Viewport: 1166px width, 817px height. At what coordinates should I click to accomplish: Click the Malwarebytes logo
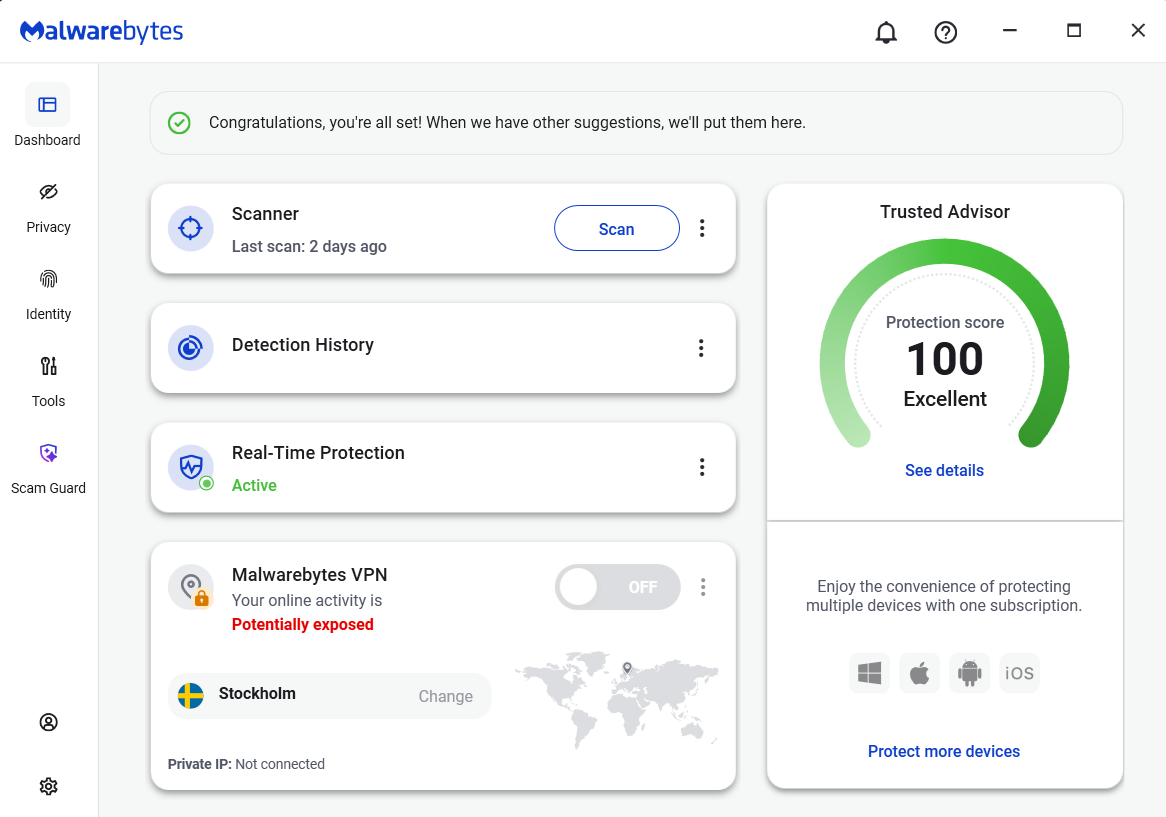pos(101,31)
